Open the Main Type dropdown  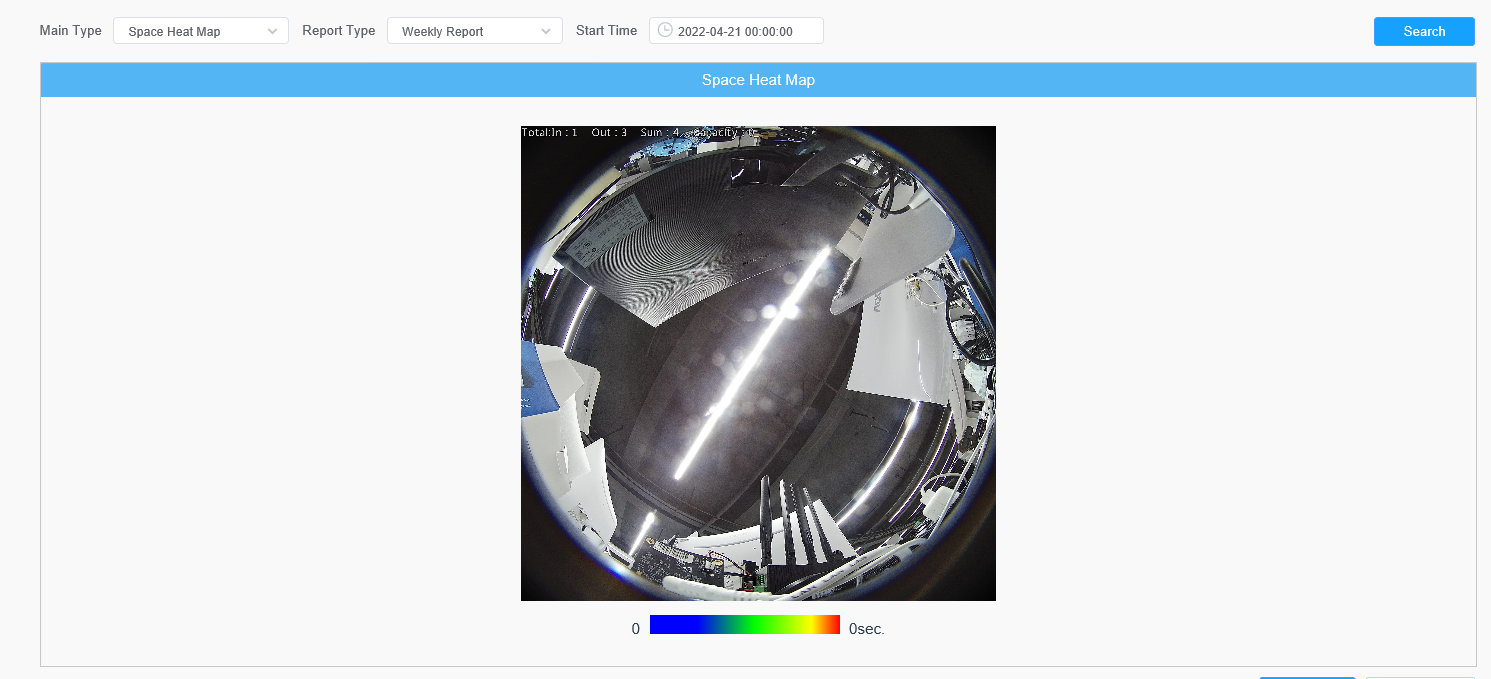(201, 31)
